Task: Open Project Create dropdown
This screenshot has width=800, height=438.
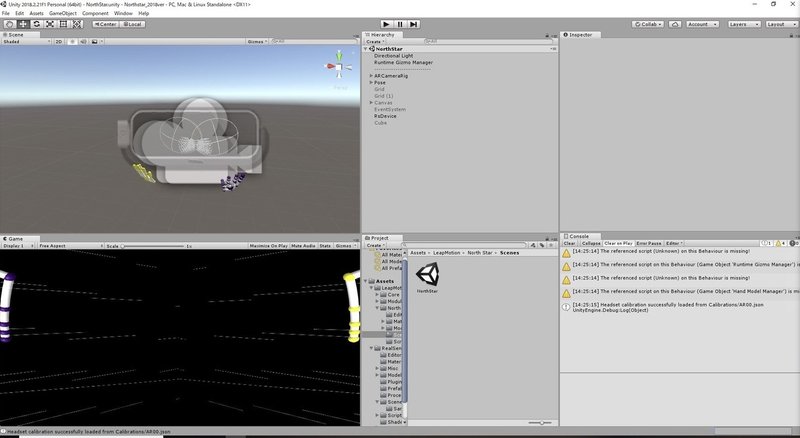Action: [x=374, y=245]
